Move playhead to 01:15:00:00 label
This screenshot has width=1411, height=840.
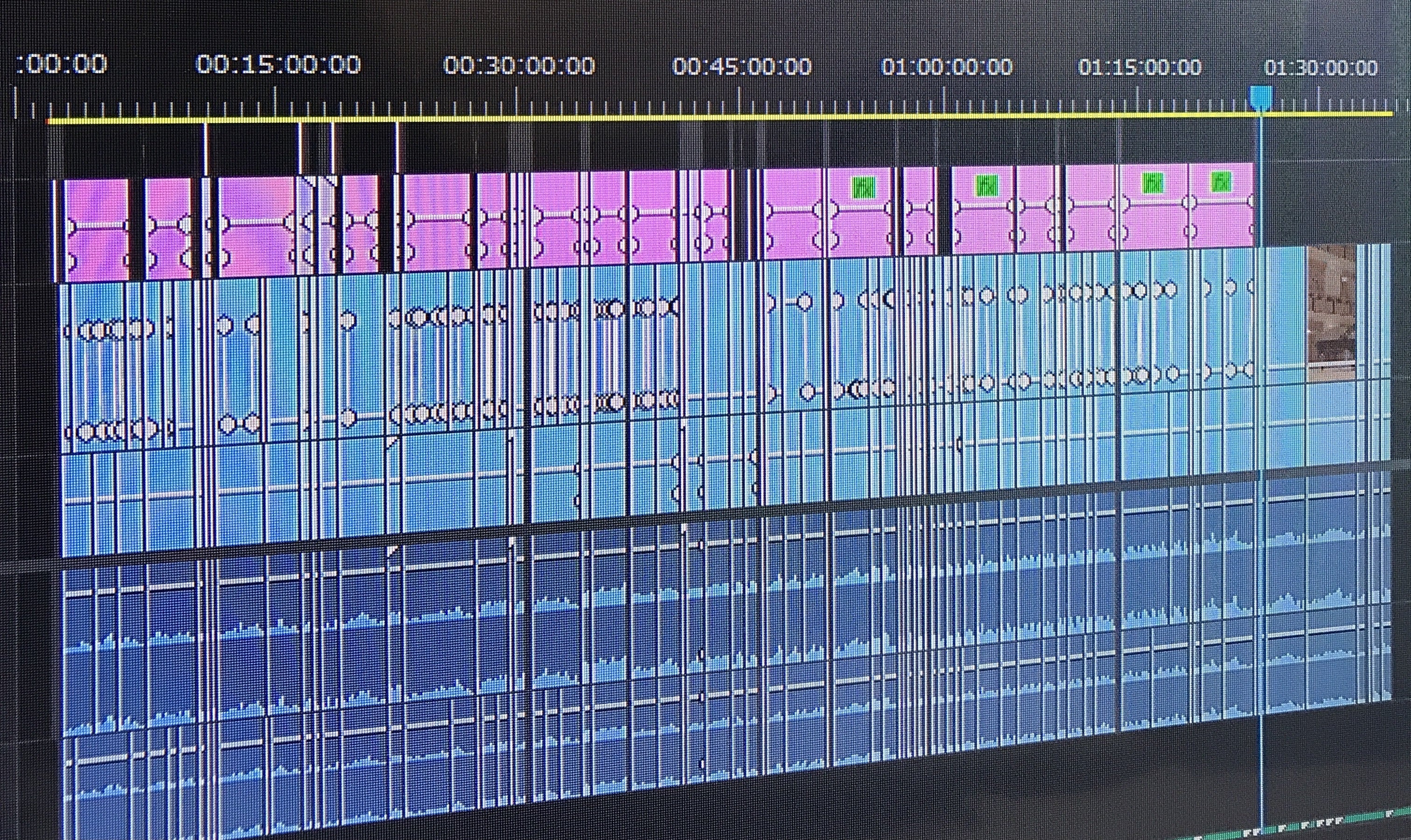pyautogui.click(x=1139, y=67)
